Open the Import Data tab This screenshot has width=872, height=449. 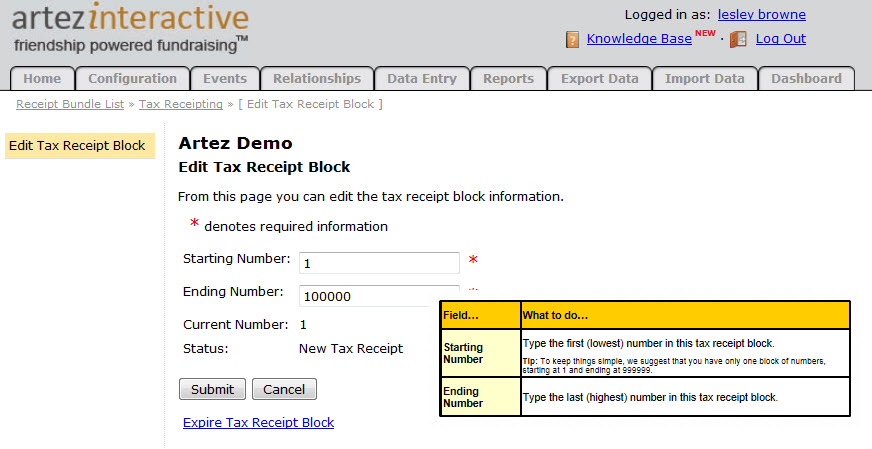(704, 79)
